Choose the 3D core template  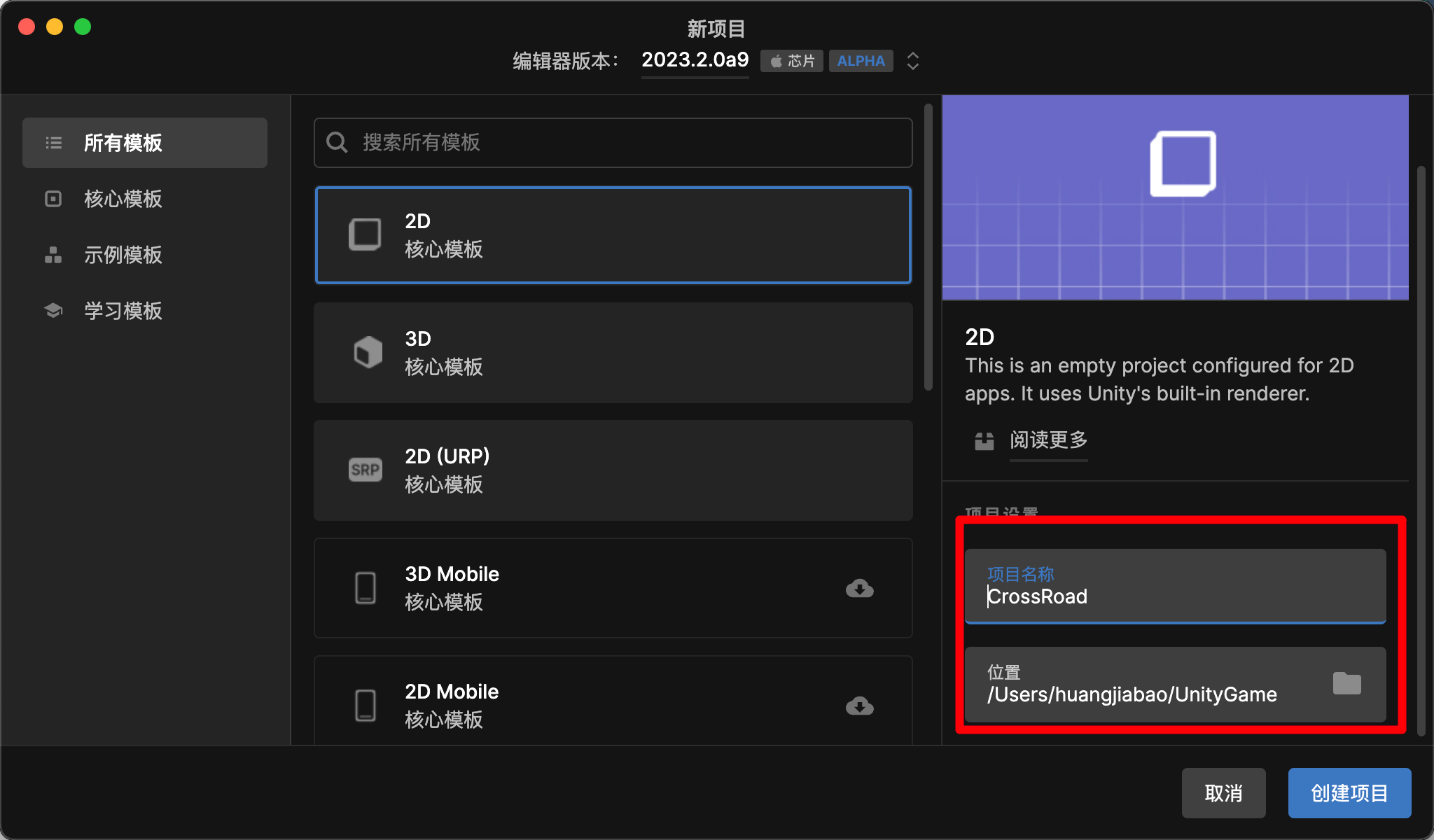[613, 353]
